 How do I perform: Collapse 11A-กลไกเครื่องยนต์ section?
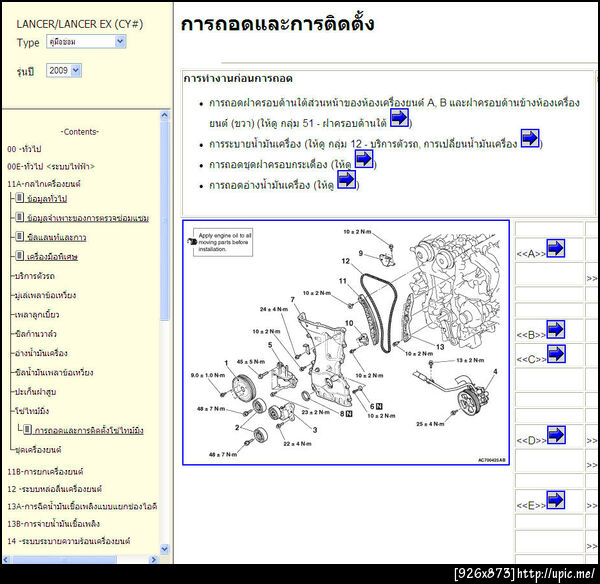44,184
